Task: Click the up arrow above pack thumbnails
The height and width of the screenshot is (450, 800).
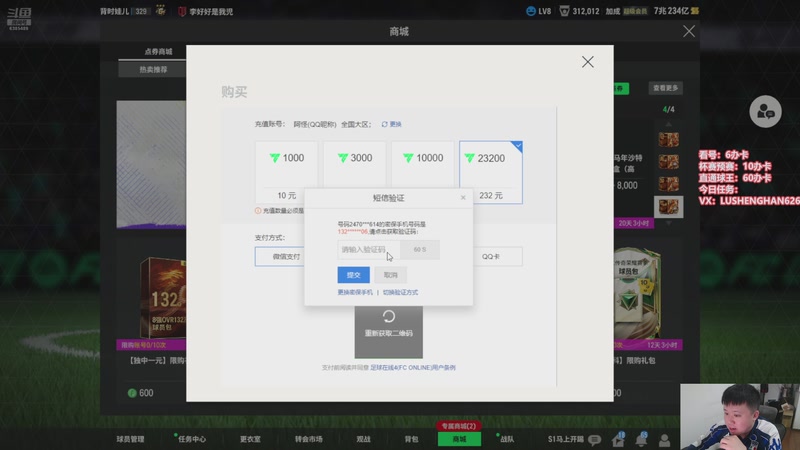Action: pyautogui.click(x=668, y=124)
